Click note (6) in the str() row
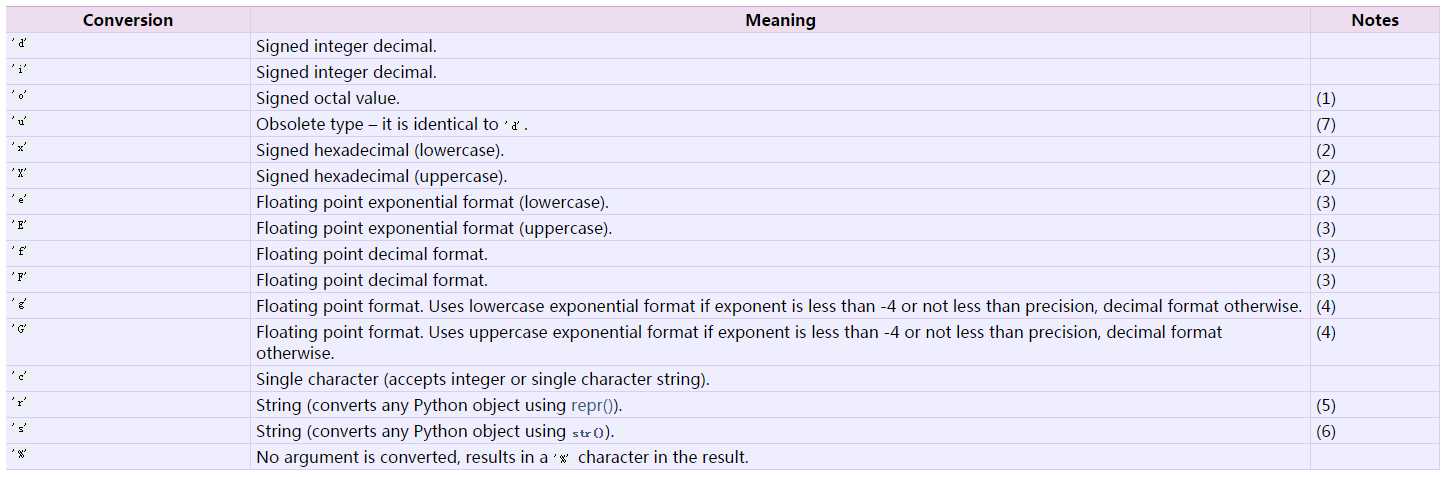Screen dimensions: 1444x477 [x=1326, y=431]
